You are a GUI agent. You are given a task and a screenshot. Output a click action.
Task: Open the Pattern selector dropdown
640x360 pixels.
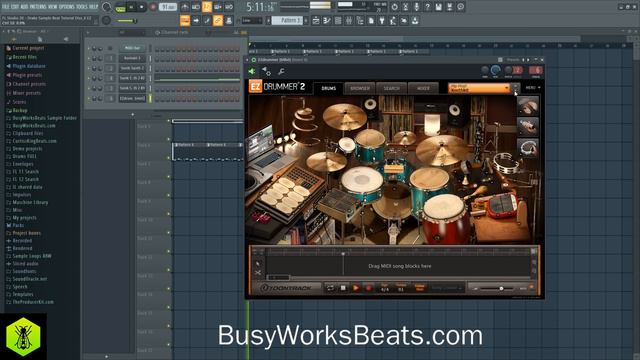coord(288,20)
